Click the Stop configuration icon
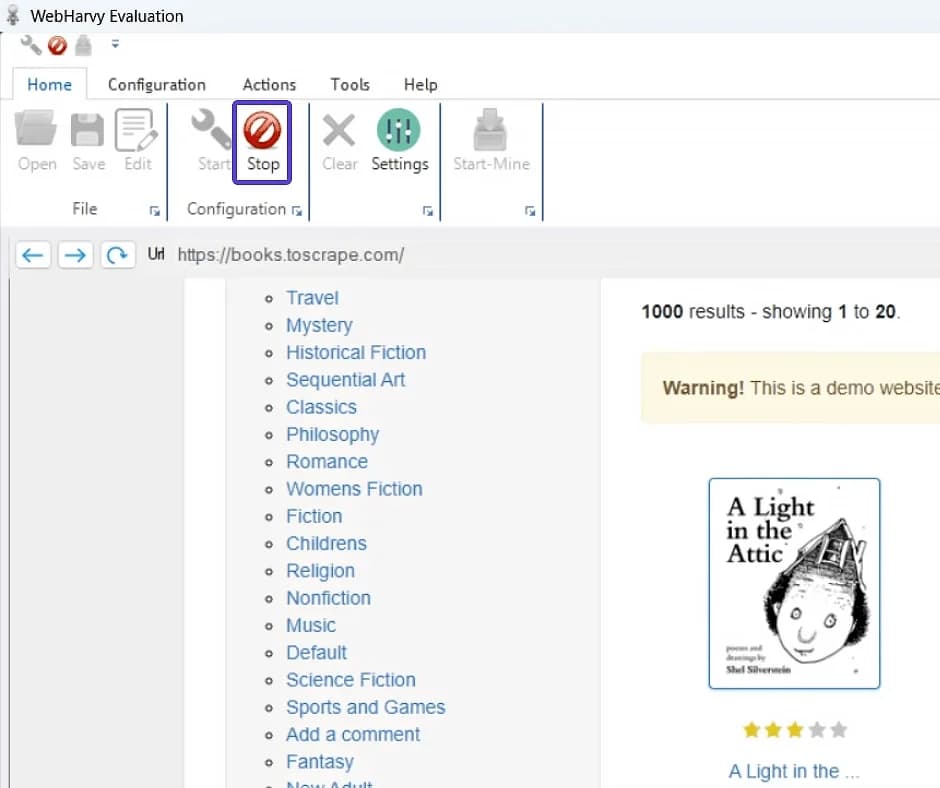 262,132
